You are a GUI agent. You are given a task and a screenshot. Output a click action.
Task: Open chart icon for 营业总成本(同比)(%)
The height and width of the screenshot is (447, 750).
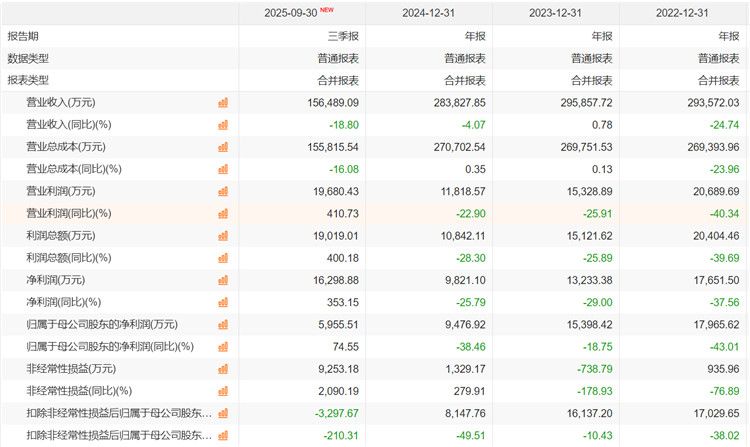coord(224,169)
